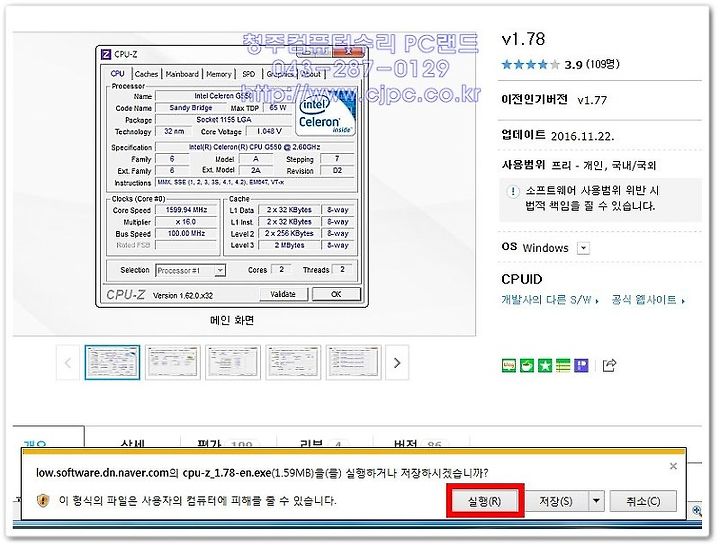
Task: Click the 사용범위 프리 license text
Action: [x=579, y=165]
